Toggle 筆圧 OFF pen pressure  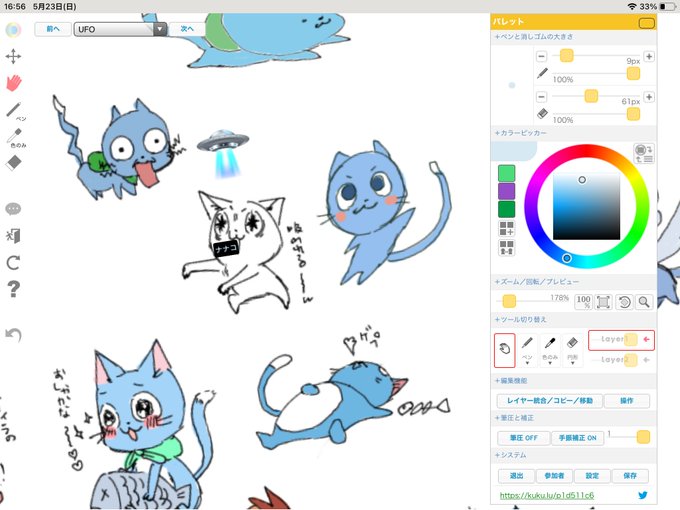523,438
